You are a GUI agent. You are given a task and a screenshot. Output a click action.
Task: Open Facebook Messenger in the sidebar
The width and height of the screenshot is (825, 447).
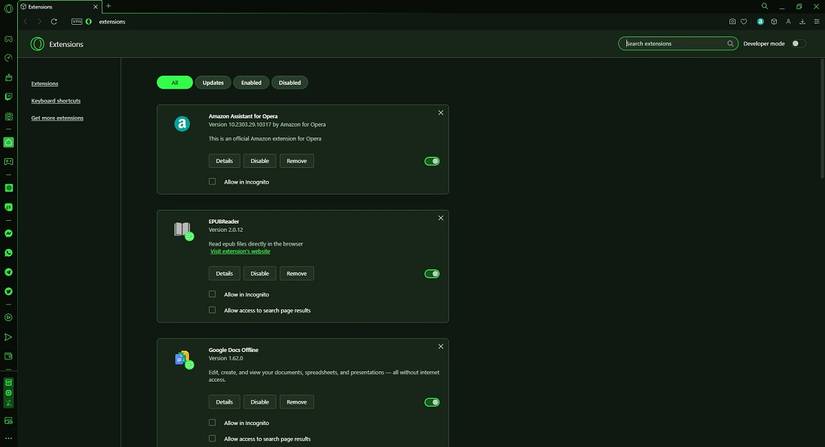tap(8, 233)
